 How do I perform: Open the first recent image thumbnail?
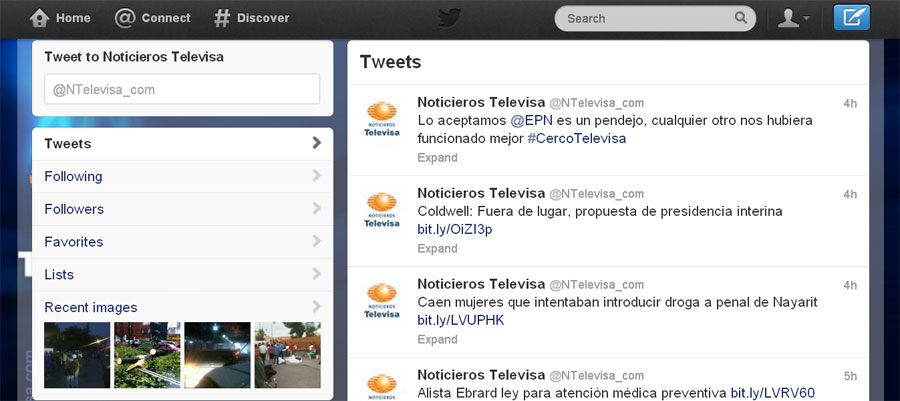[76, 355]
